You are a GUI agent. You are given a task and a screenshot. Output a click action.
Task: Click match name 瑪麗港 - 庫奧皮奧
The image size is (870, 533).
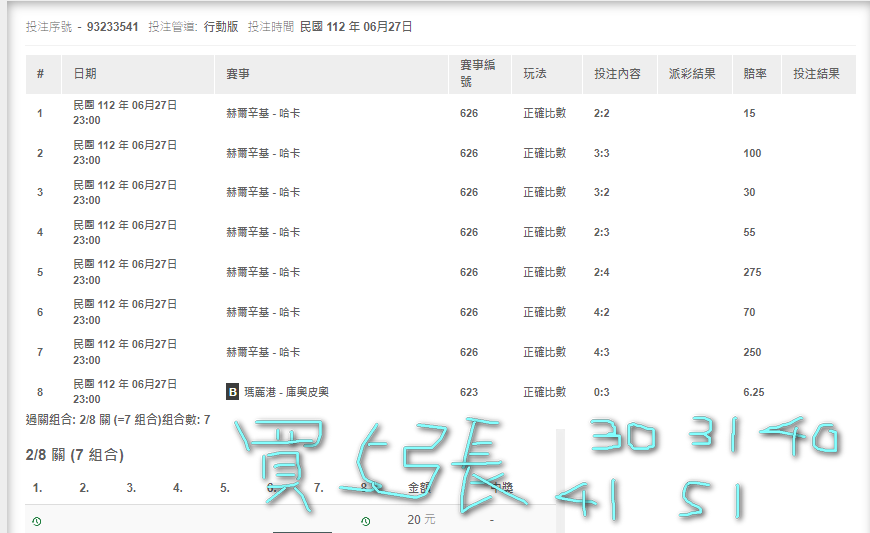pos(286,392)
